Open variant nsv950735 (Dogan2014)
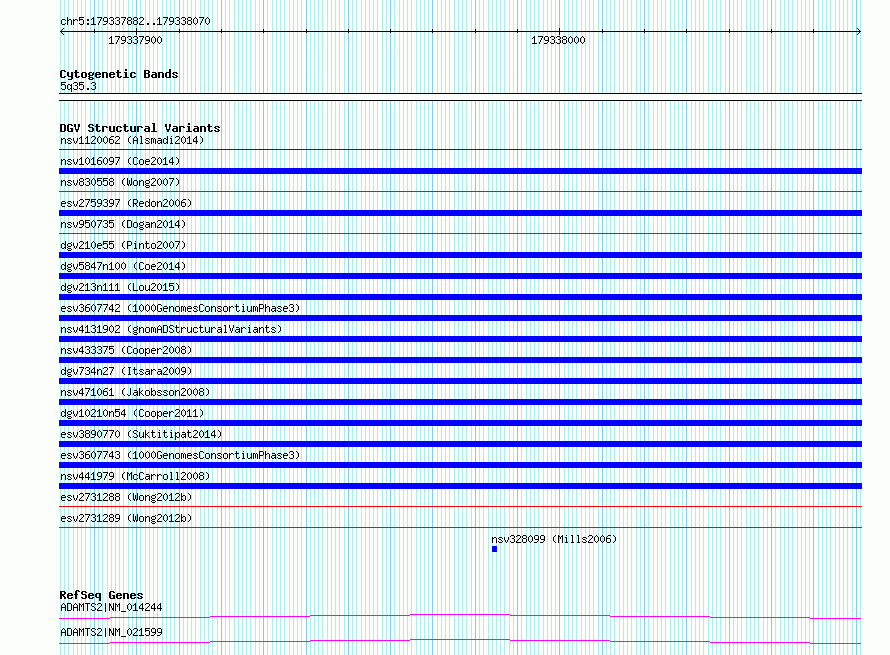The width and height of the screenshot is (890, 655). pos(123,224)
